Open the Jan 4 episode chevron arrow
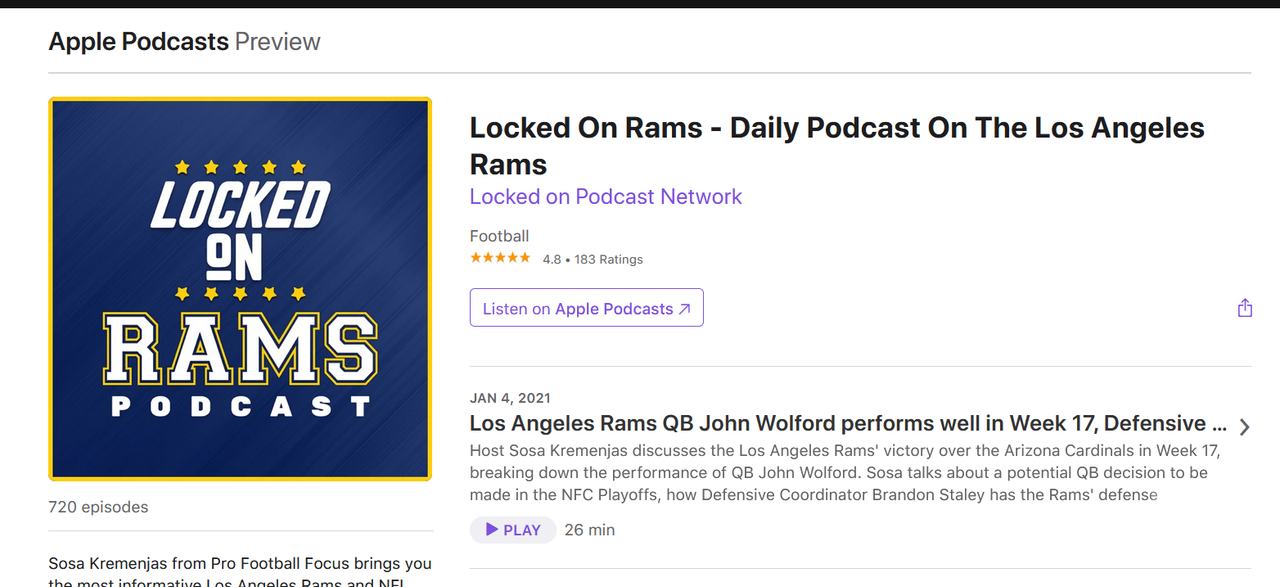Screen dimensions: 1280x587 [x=1244, y=427]
